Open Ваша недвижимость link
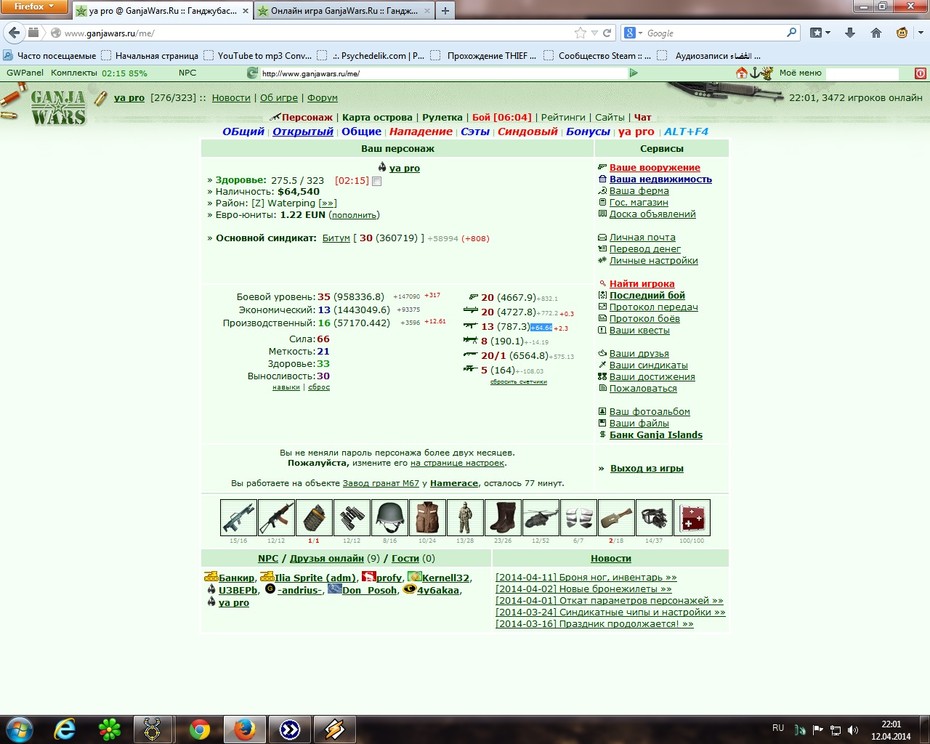 pos(661,179)
